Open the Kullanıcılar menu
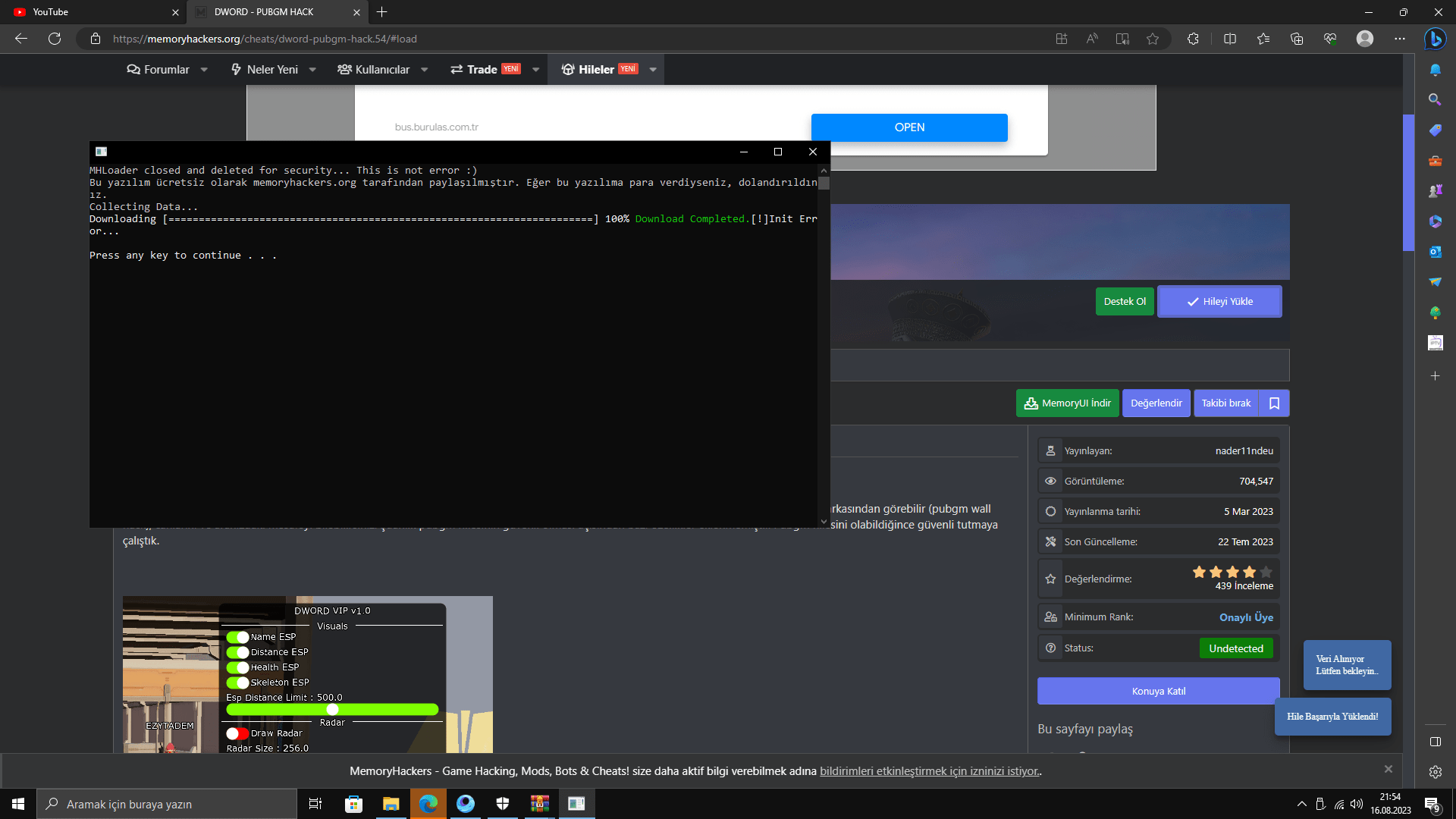The image size is (1456, 819). 373,70
